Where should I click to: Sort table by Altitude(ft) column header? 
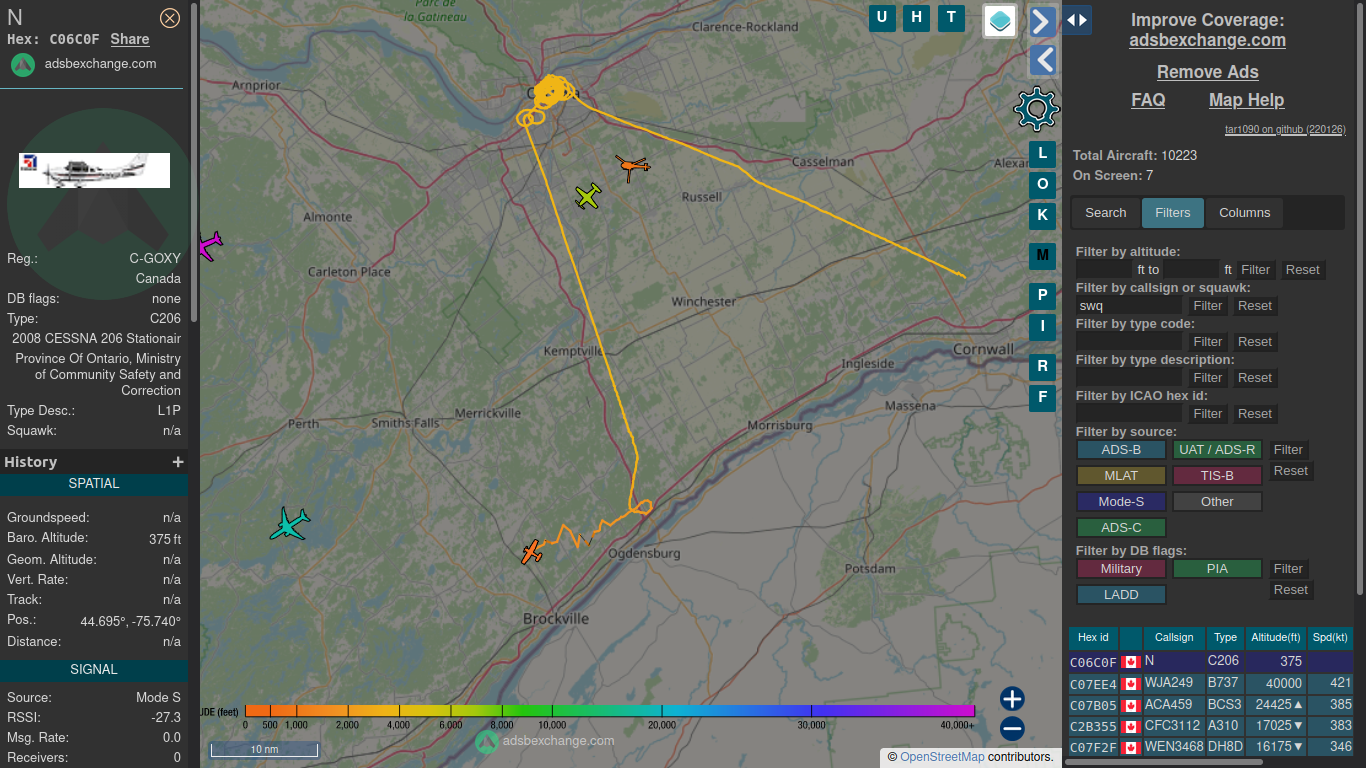click(x=1275, y=637)
